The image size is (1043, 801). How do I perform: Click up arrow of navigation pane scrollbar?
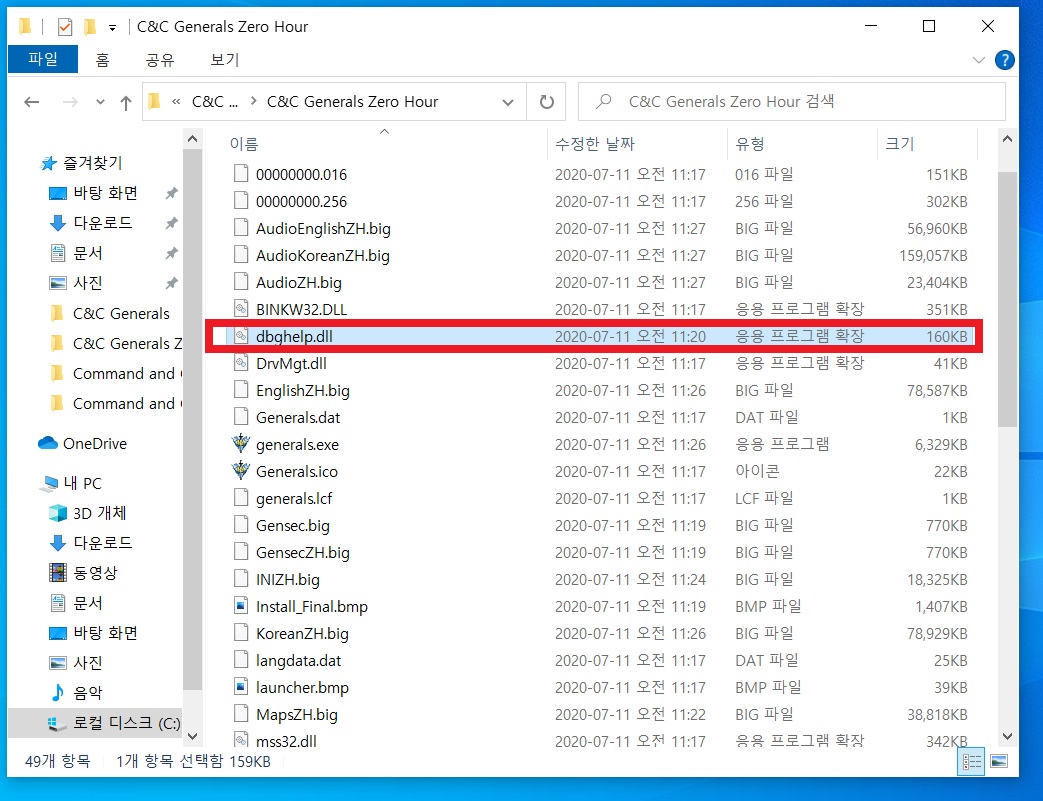pyautogui.click(x=192, y=139)
